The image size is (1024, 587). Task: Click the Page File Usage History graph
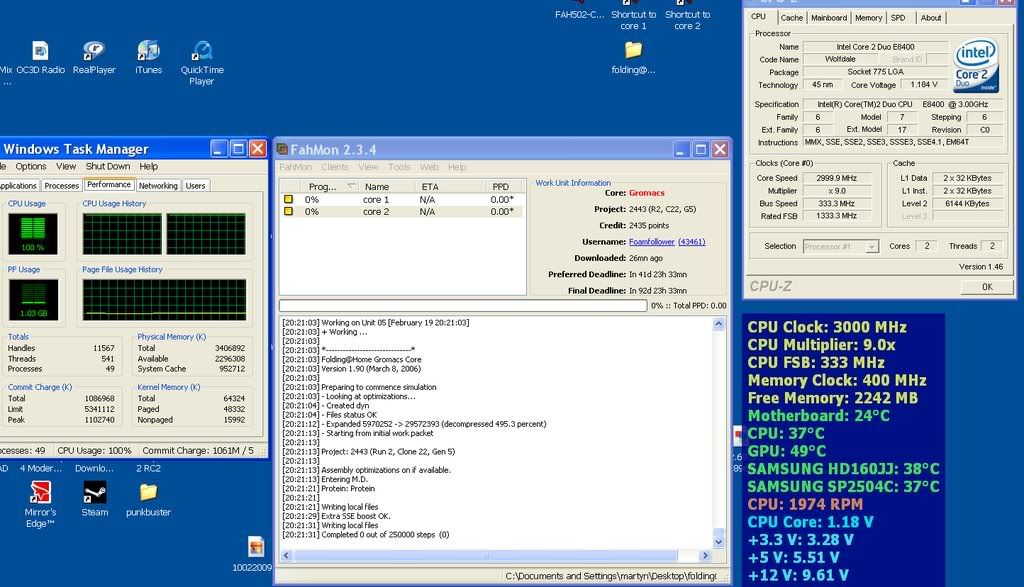[x=165, y=300]
